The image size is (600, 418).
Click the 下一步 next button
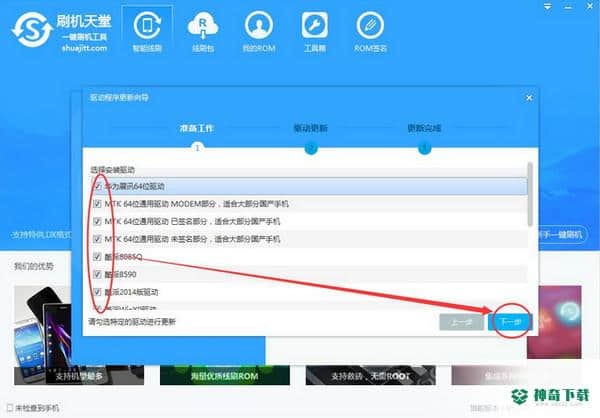tap(510, 322)
